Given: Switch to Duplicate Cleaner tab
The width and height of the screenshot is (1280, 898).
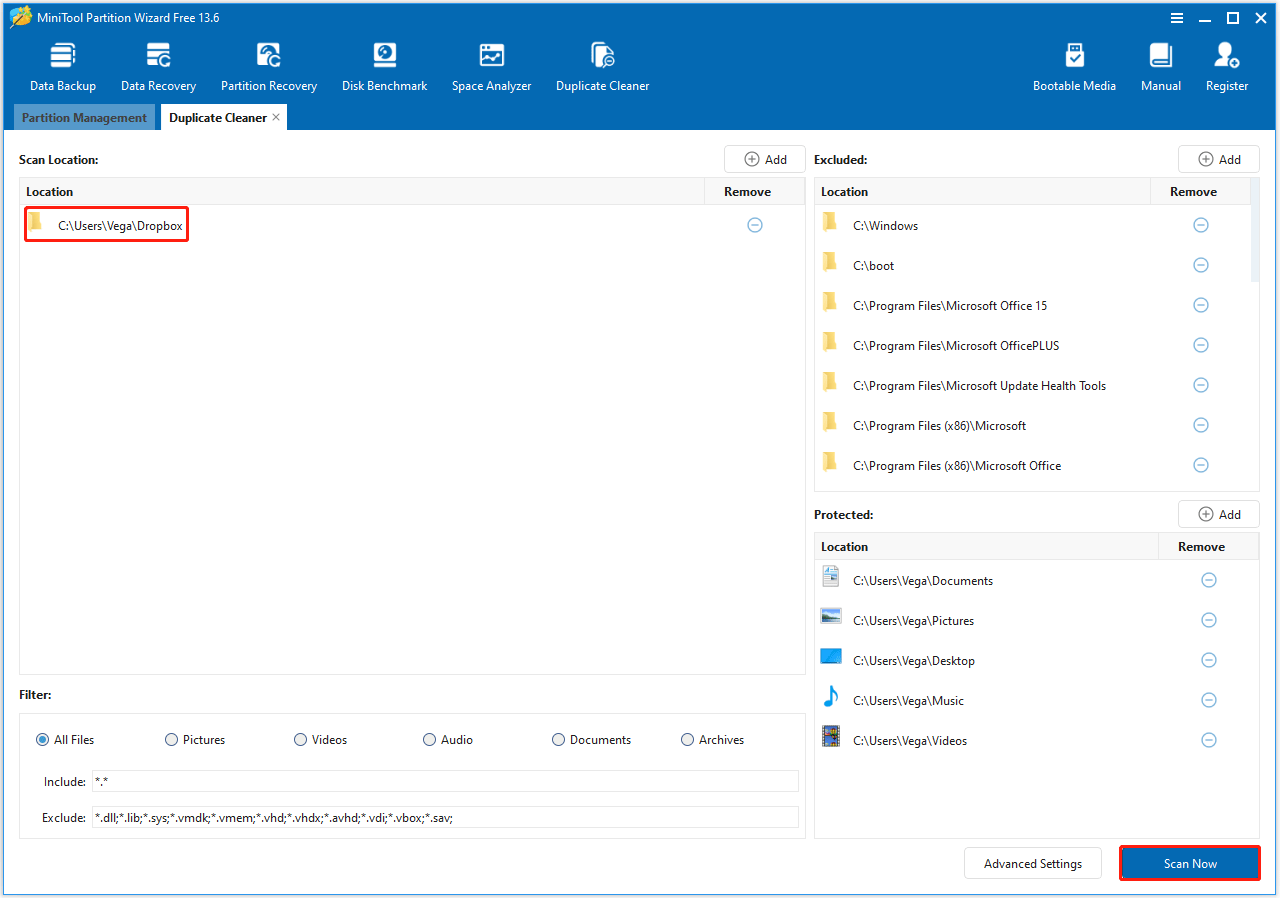Looking at the screenshot, I should (x=218, y=117).
